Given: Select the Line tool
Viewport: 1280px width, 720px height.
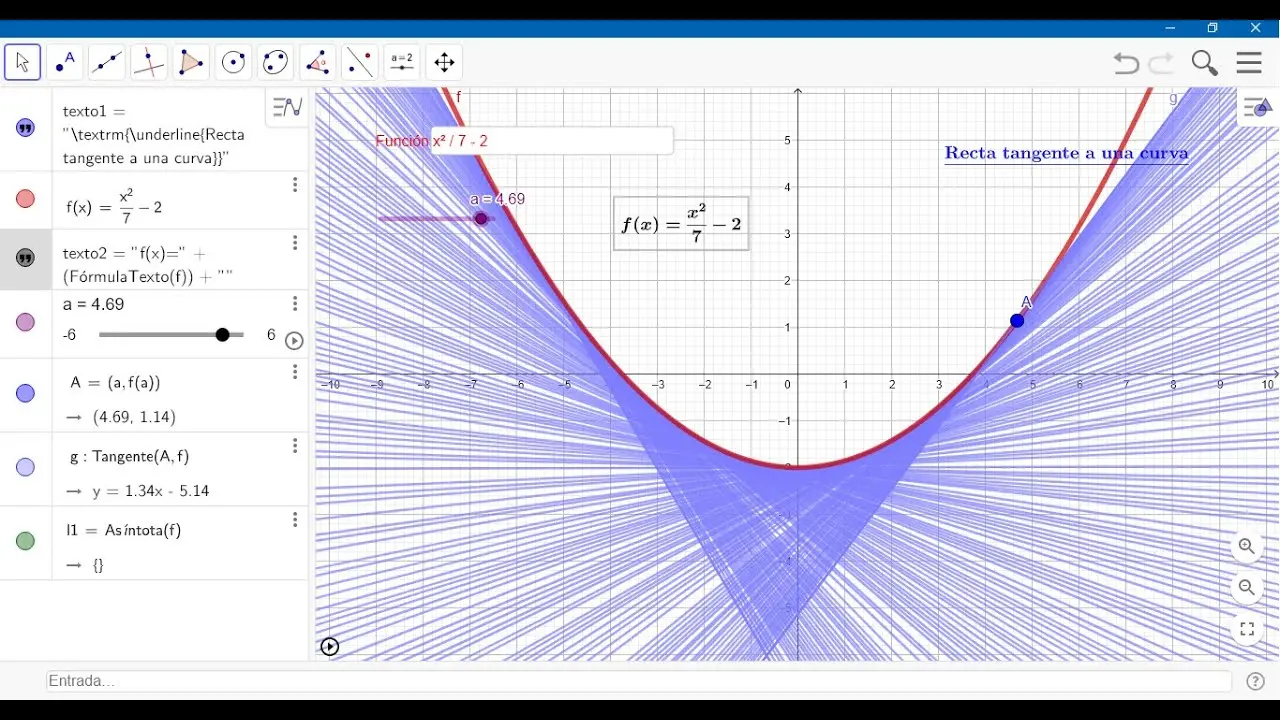Looking at the screenshot, I should [107, 62].
